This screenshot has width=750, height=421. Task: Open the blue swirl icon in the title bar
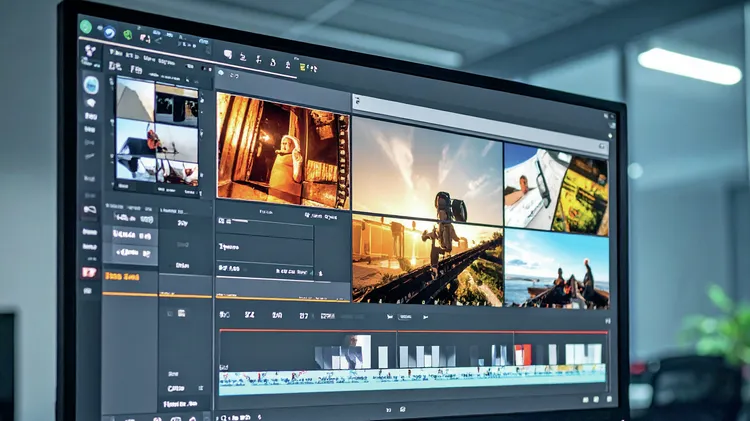coord(109,32)
